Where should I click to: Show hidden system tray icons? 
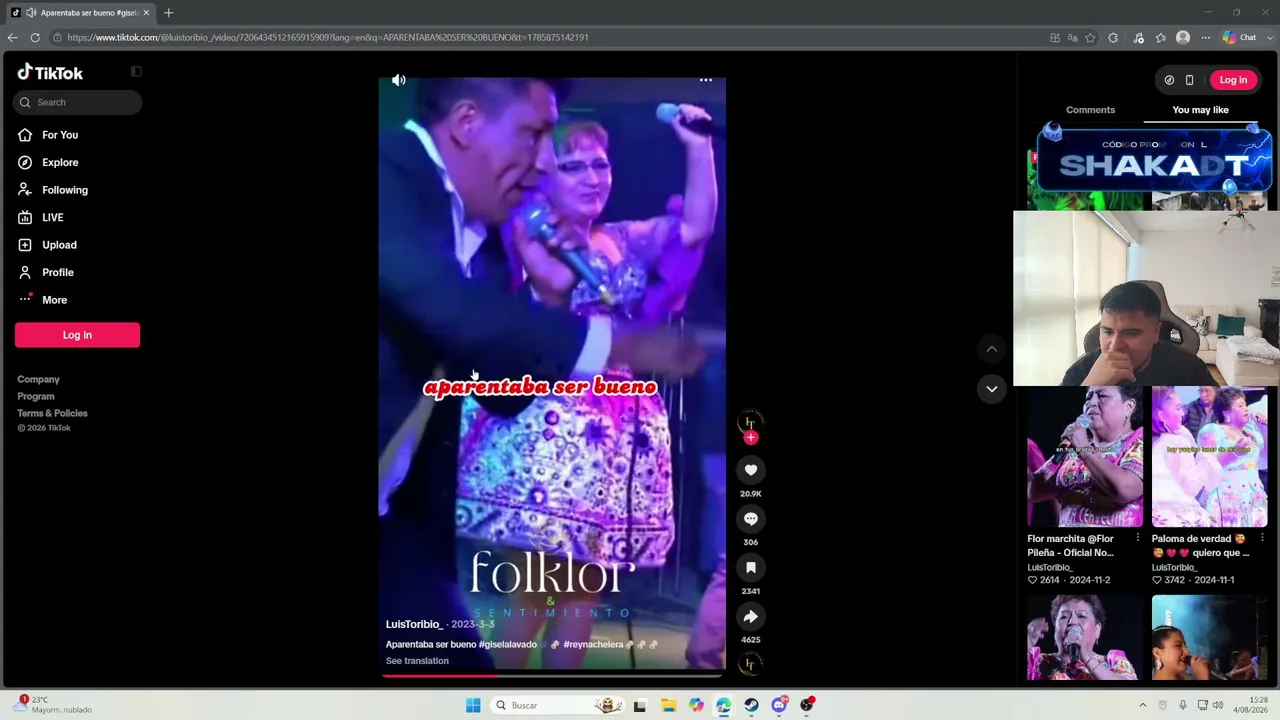pyautogui.click(x=1143, y=705)
